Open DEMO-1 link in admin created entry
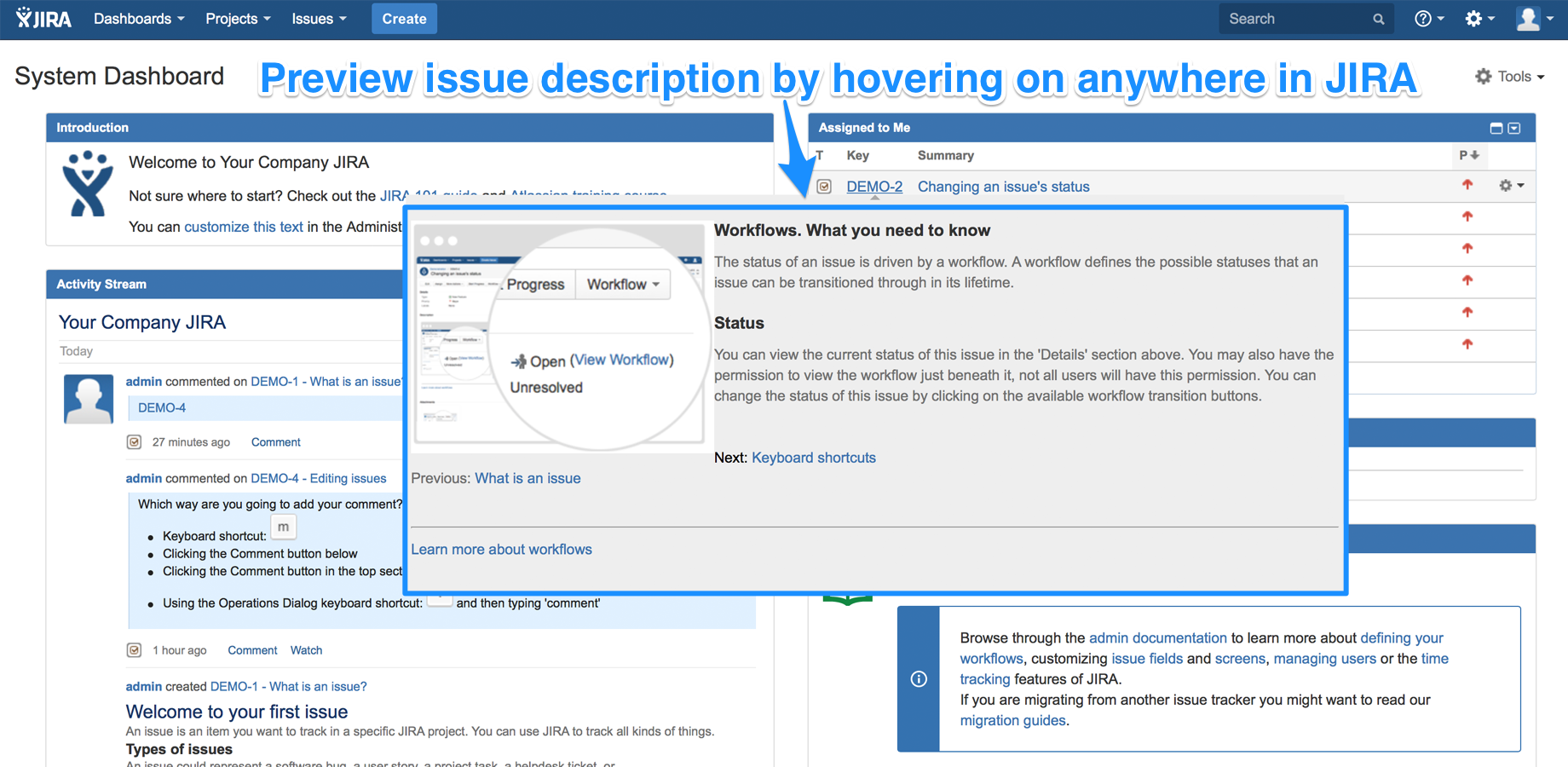This screenshot has width=1568, height=767. [288, 686]
